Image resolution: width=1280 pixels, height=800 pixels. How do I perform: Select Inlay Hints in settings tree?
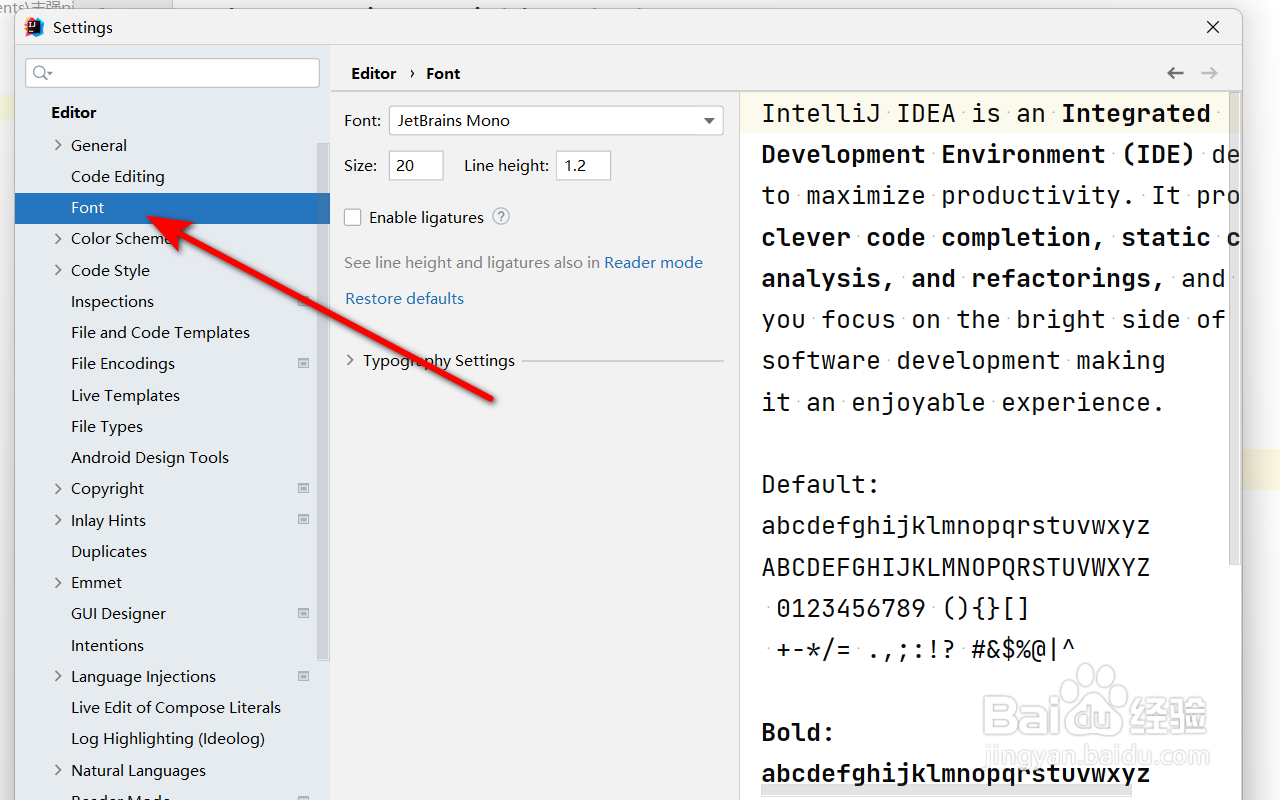(108, 520)
